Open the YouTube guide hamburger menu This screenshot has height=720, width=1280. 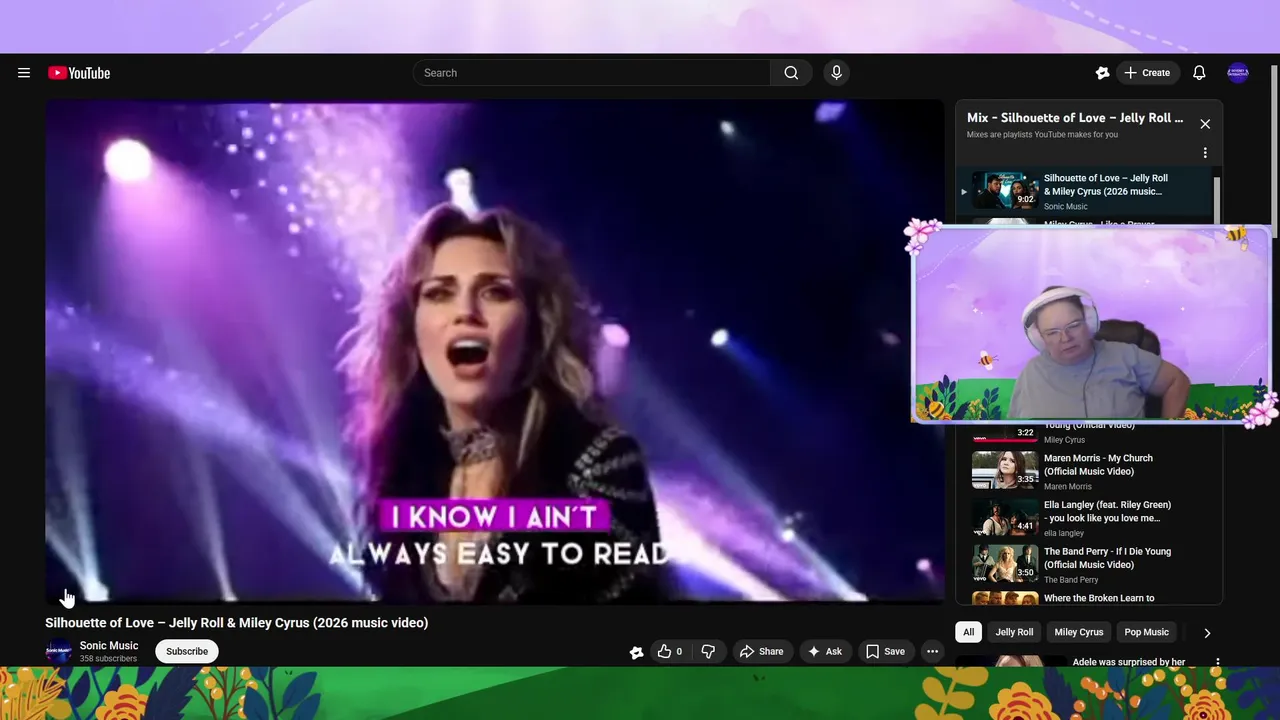point(24,73)
